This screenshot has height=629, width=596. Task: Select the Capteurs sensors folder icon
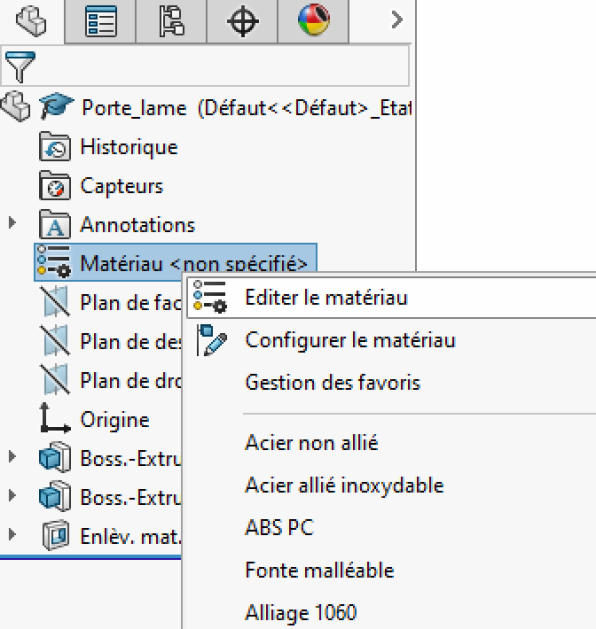click(55, 186)
